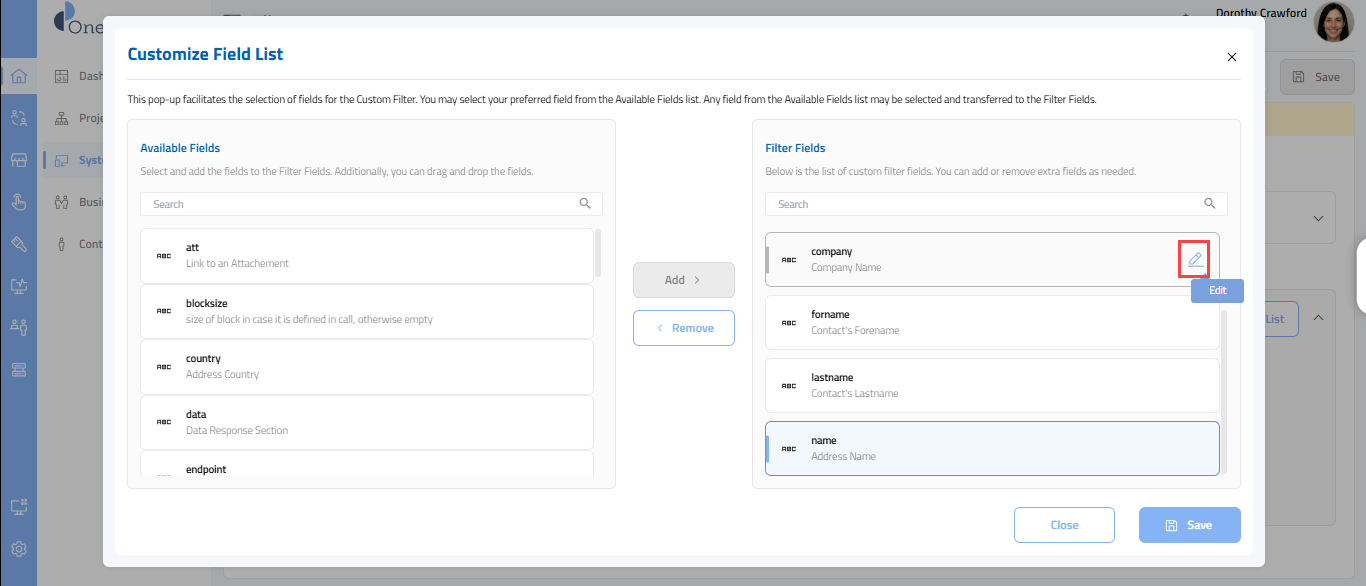Select the att field in Available Fields

(366, 255)
